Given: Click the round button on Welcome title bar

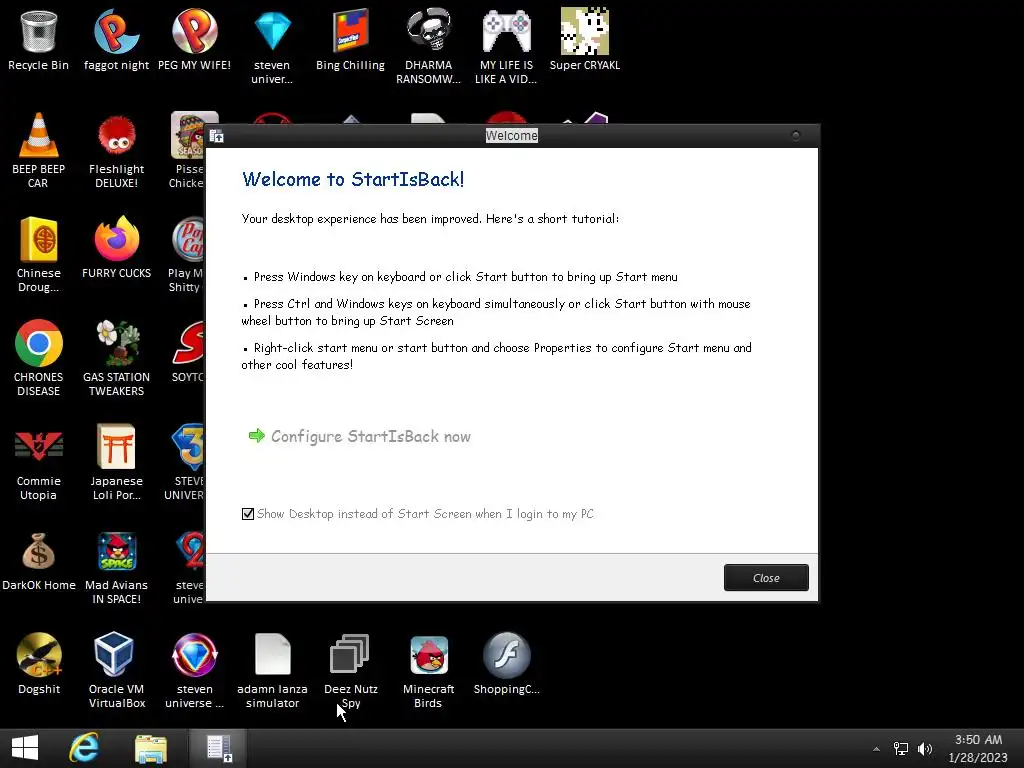Looking at the screenshot, I should (795, 136).
